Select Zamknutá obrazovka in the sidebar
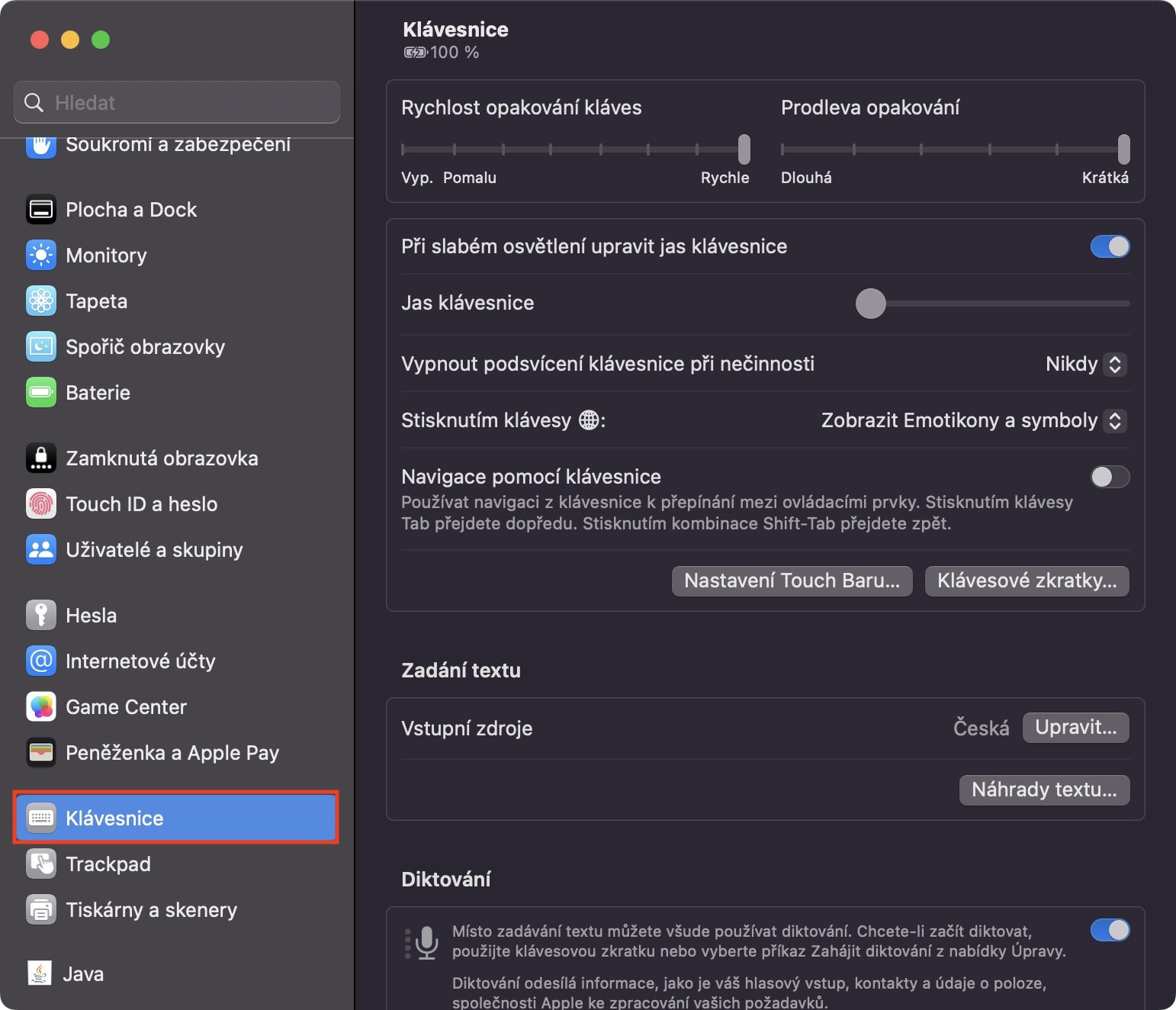Image resolution: width=1176 pixels, height=1010 pixels. (x=162, y=458)
